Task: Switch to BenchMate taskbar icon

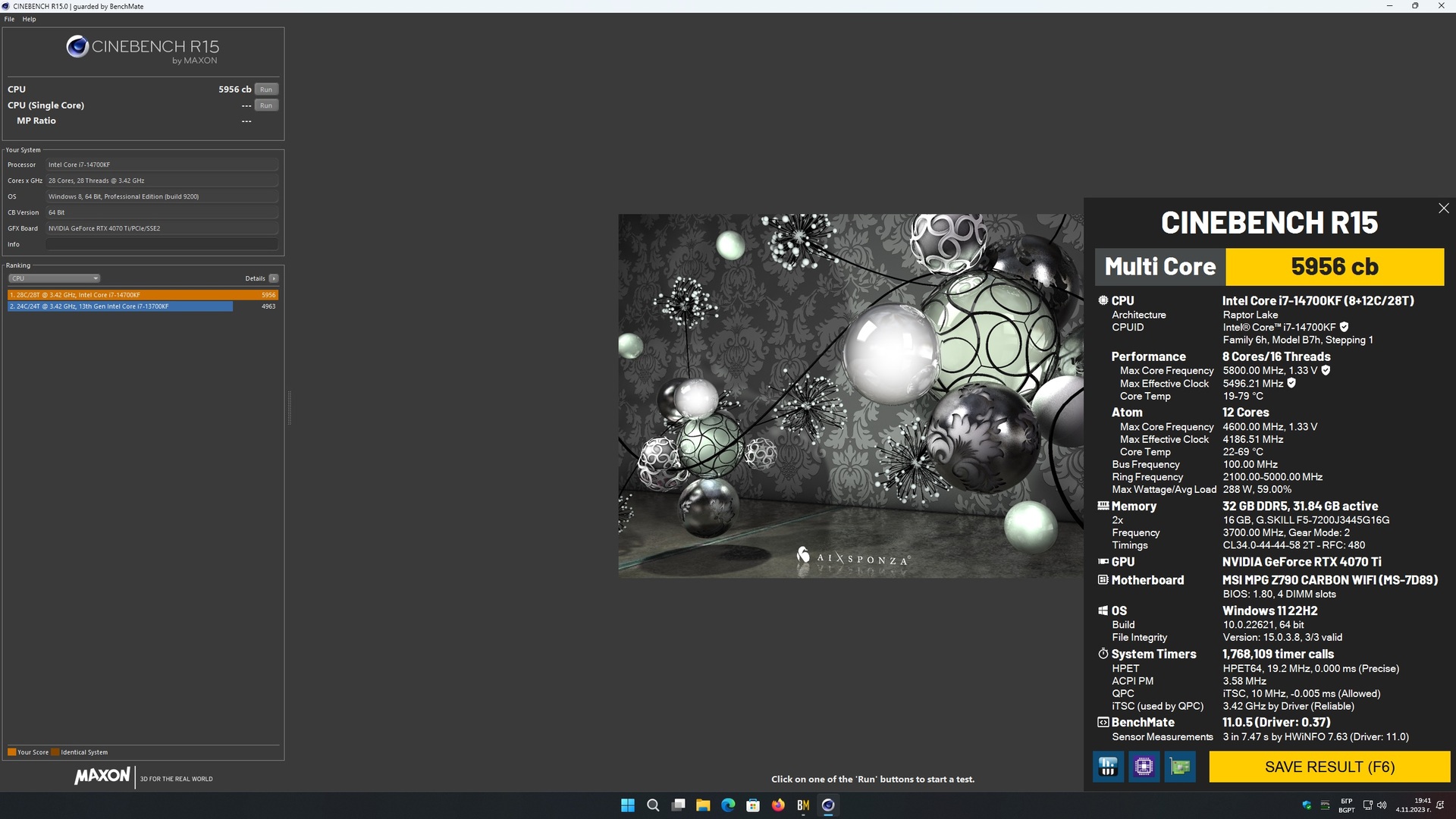Action: pyautogui.click(x=803, y=805)
